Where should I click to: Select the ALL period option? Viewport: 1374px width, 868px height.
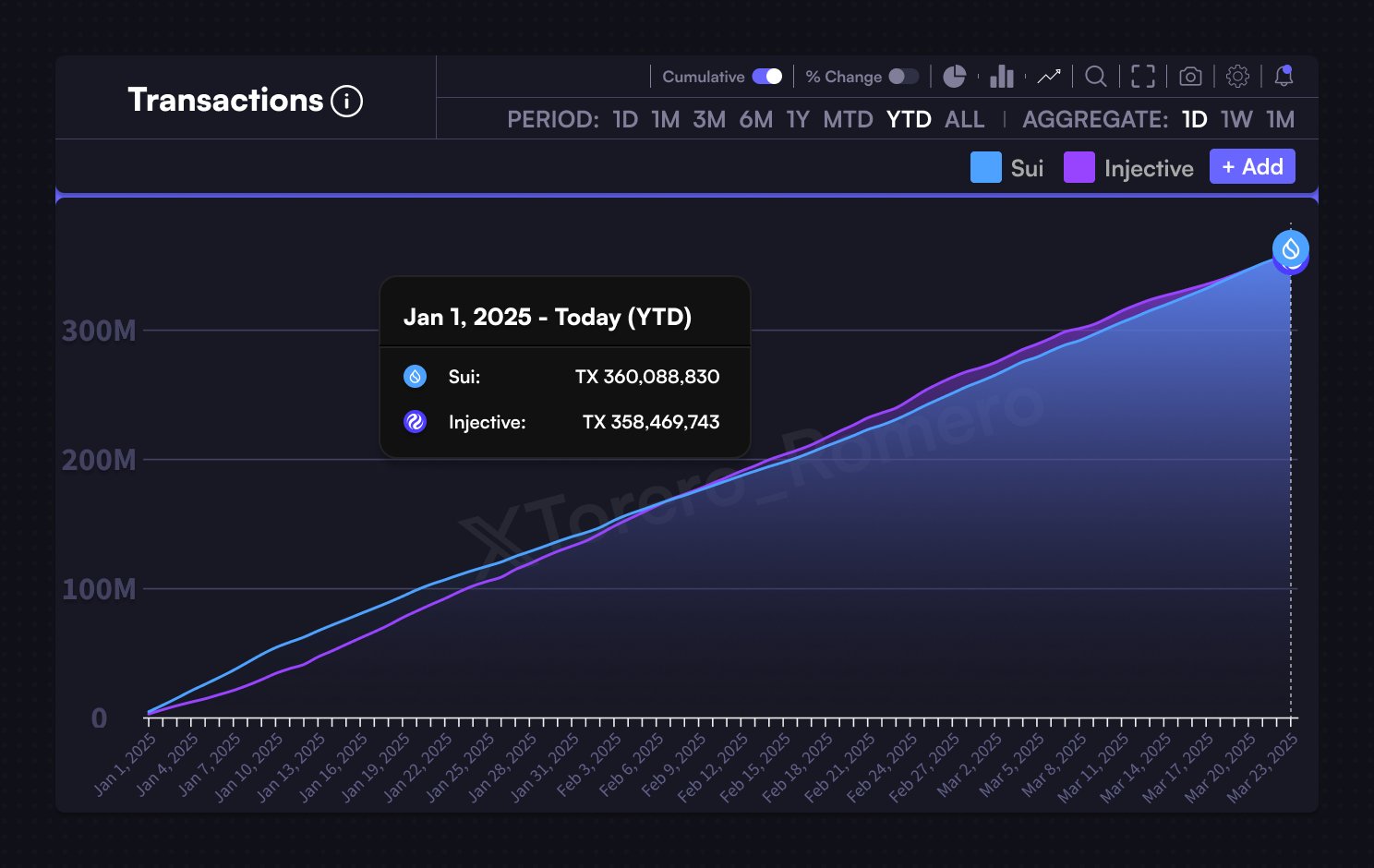(x=964, y=119)
